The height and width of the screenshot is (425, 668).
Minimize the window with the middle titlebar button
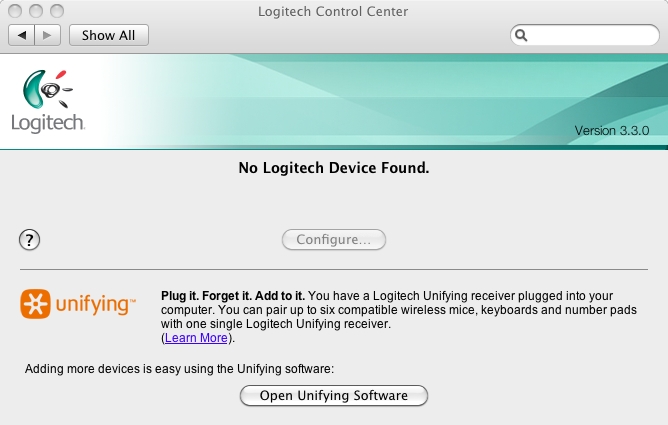coord(36,11)
